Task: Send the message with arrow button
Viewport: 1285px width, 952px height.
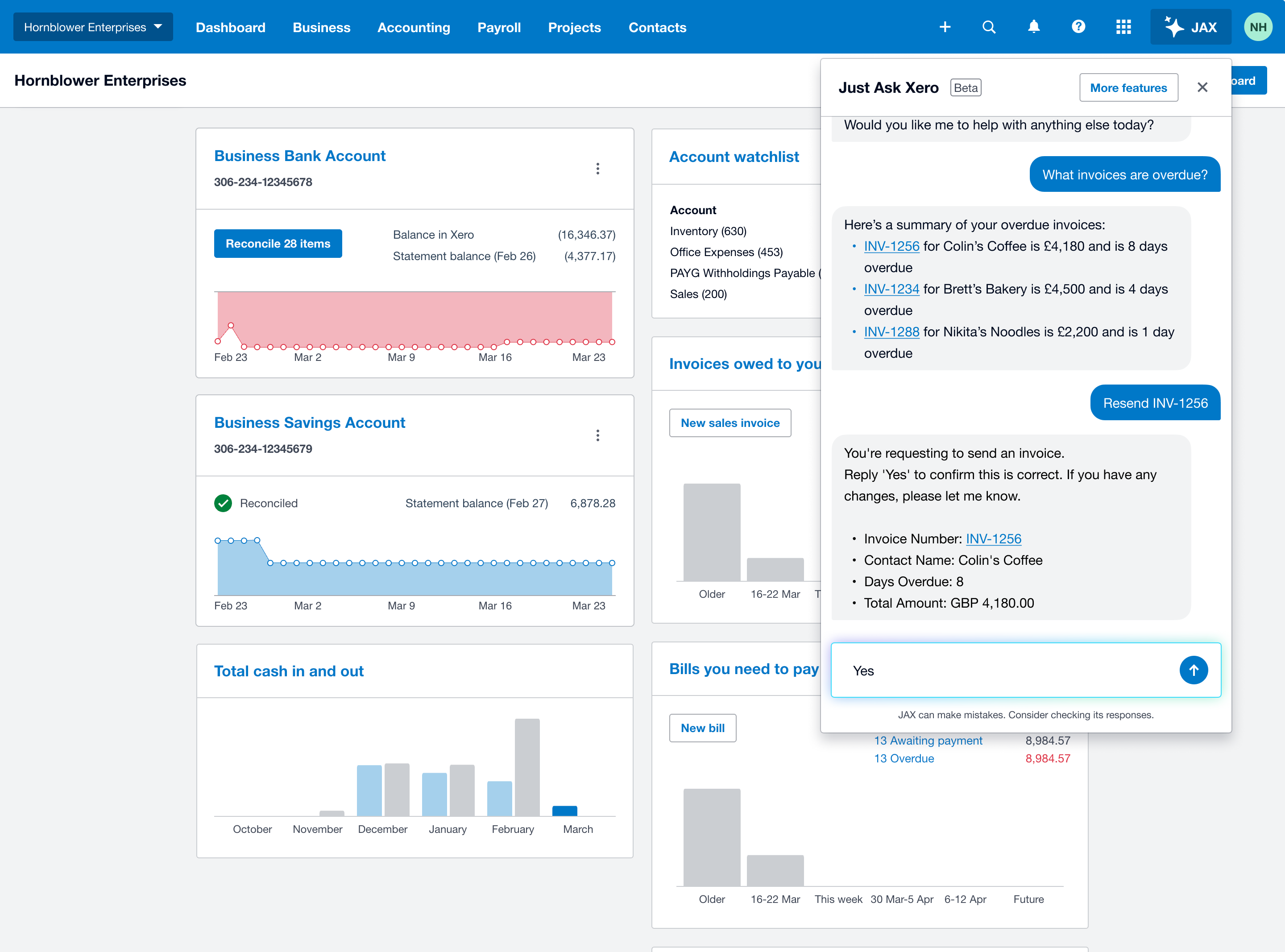Action: (x=1194, y=670)
